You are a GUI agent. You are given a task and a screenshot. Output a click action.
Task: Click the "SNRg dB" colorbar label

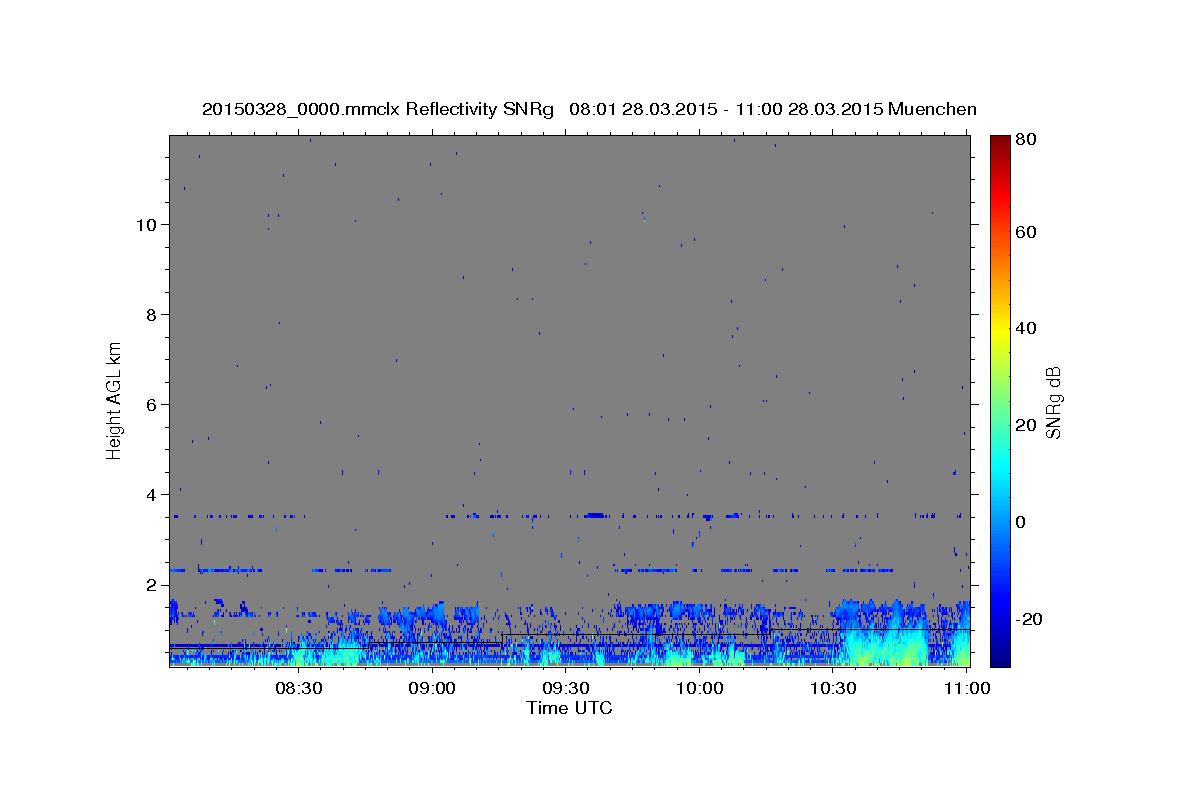[1053, 402]
